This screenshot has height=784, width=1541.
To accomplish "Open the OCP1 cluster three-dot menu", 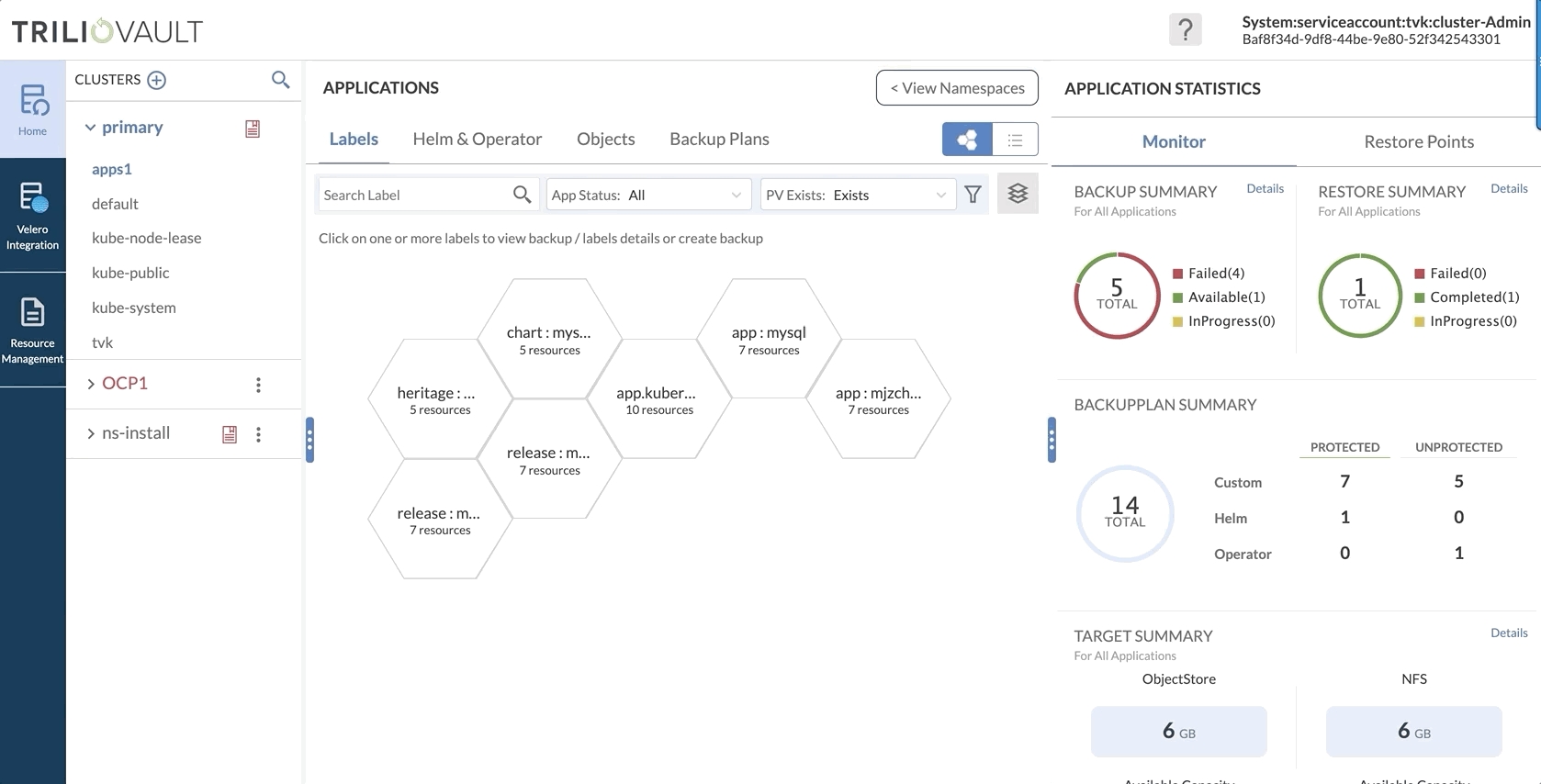I will point(258,385).
